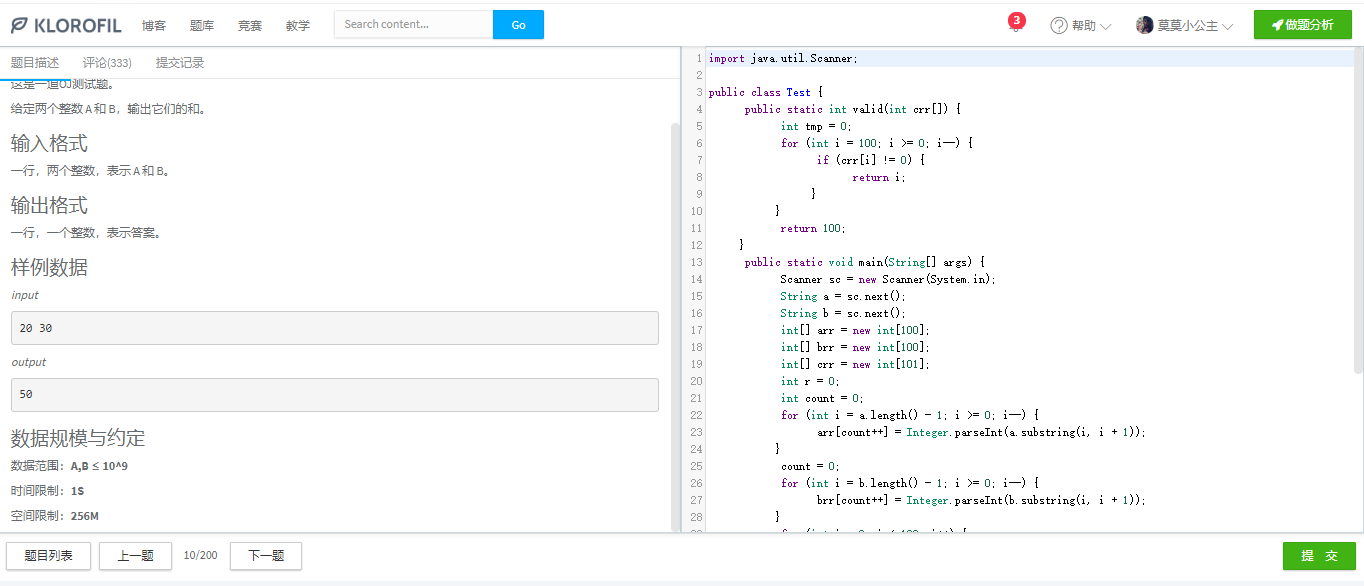Click the sample input box containing 20 30
Image resolution: width=1364 pixels, height=586 pixels.
[335, 328]
